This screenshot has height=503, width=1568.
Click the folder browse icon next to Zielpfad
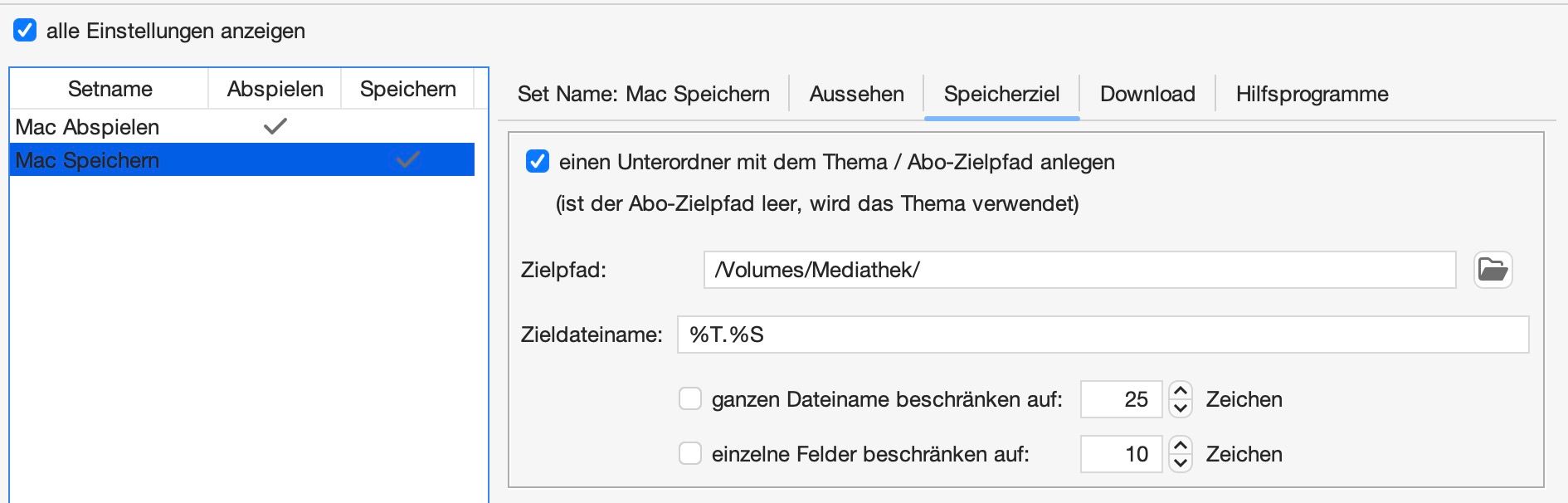[x=1493, y=270]
